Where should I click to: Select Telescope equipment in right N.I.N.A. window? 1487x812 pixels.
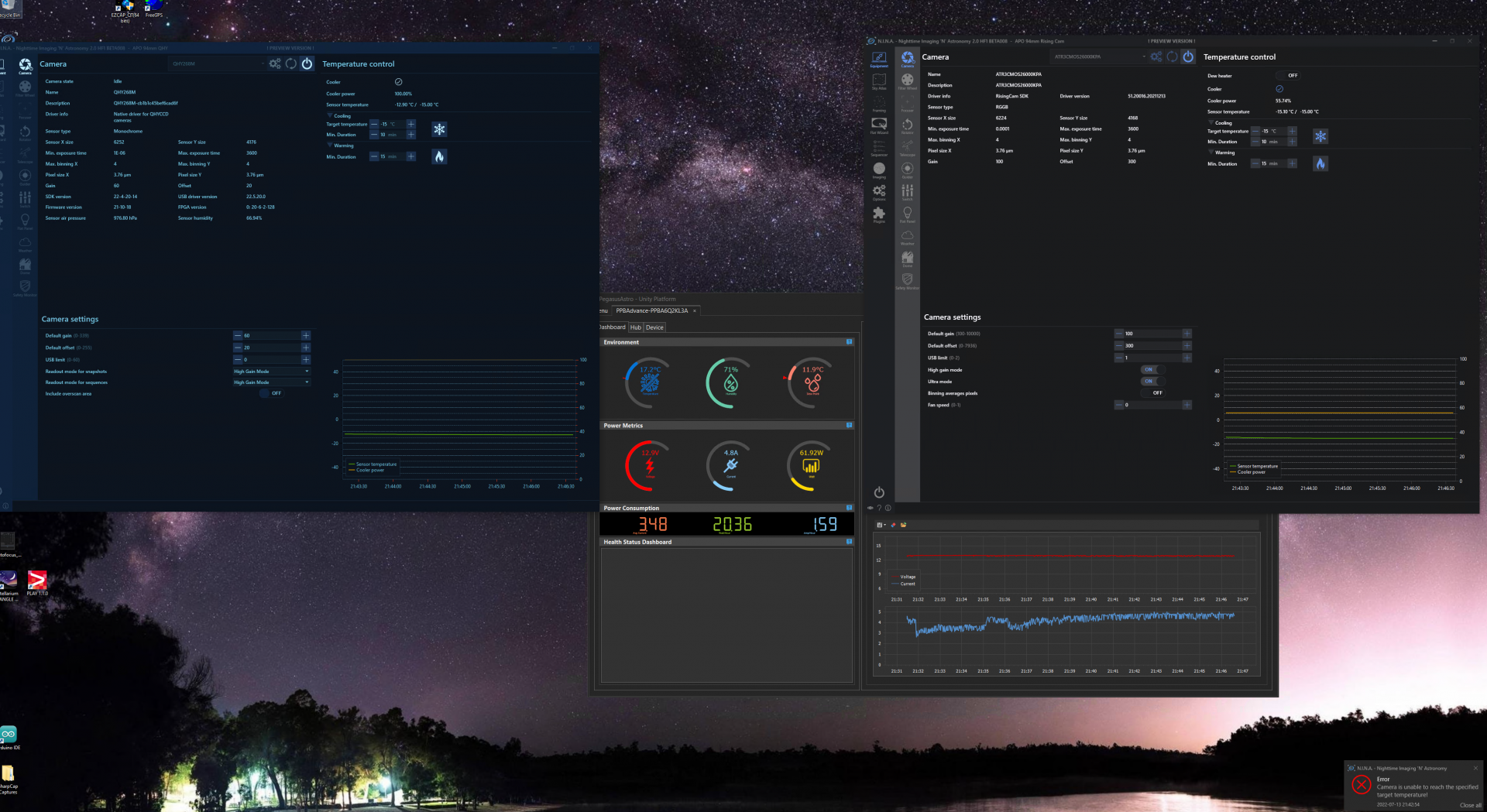(907, 148)
